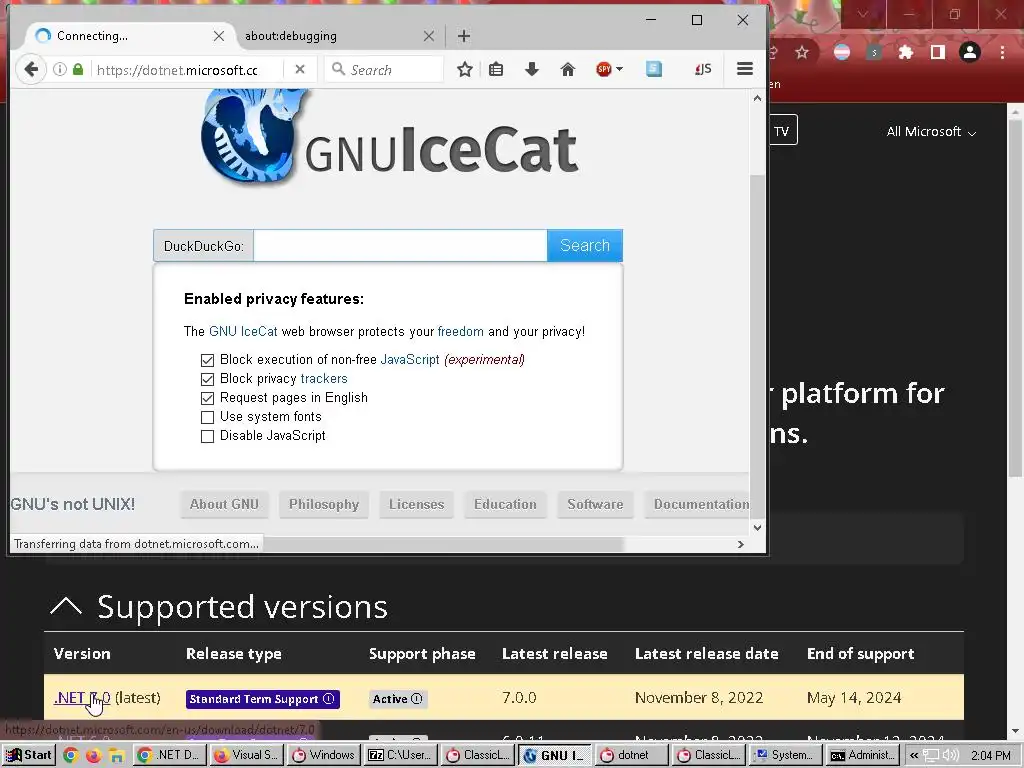
Task: Launch Chrome from quick launch icon
Action: (71, 756)
